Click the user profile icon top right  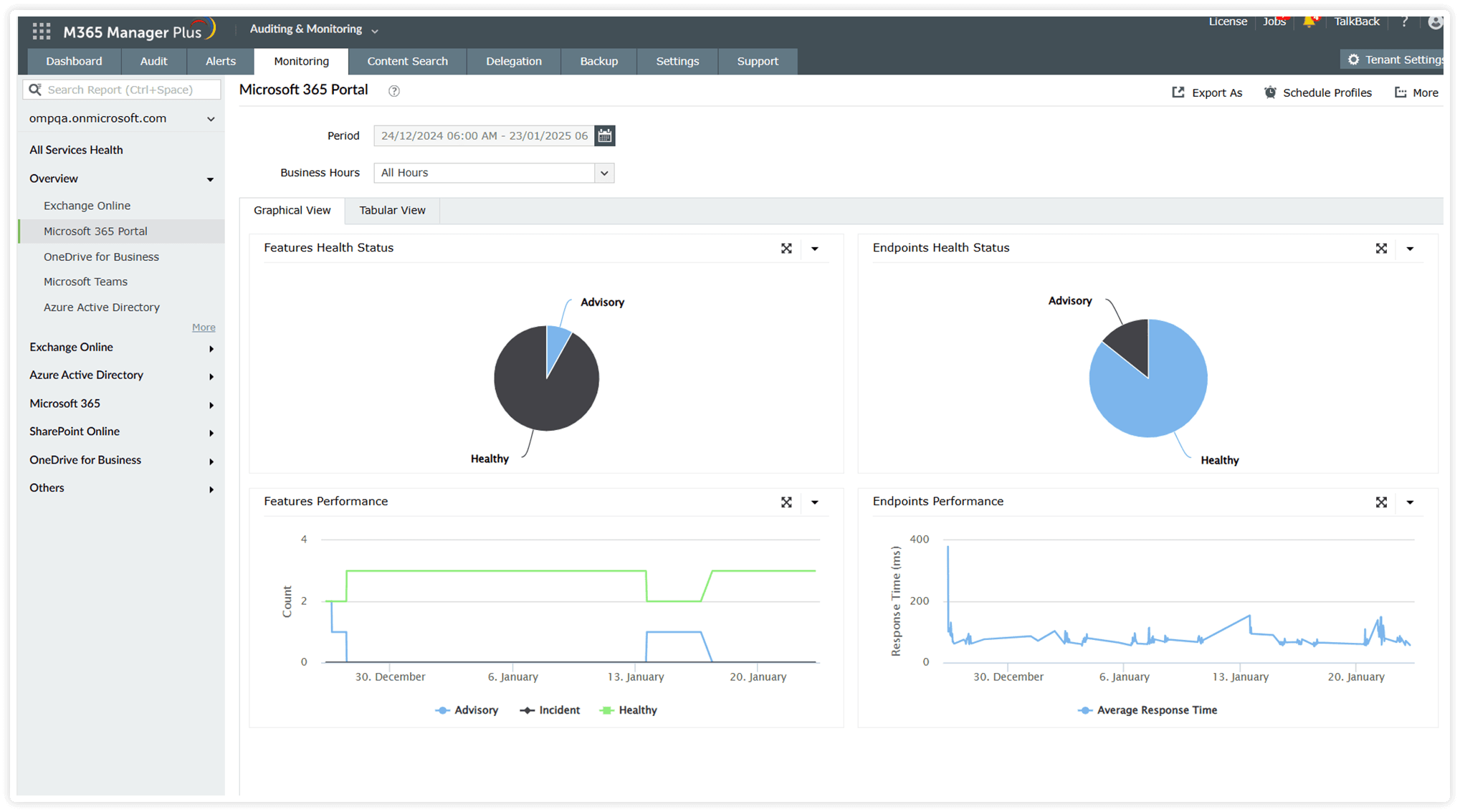(1436, 22)
